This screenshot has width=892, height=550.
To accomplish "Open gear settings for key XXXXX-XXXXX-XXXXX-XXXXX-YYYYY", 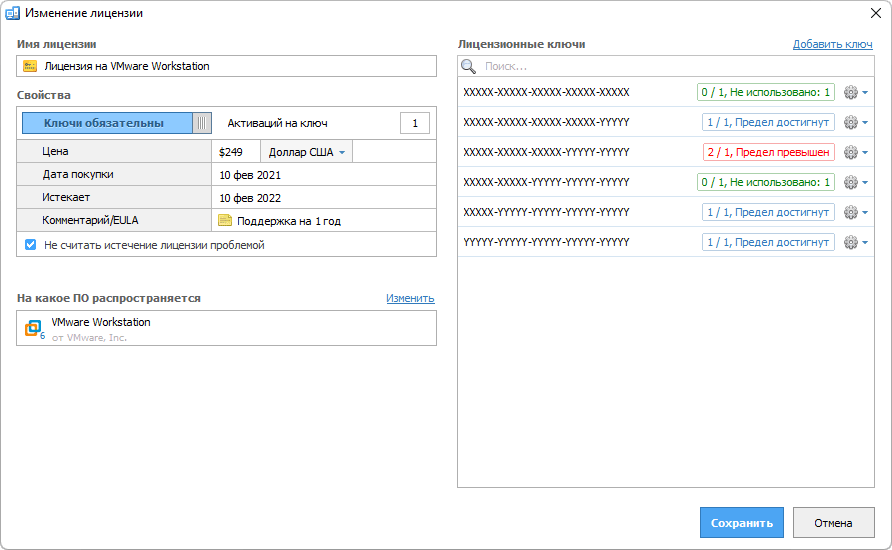I will click(x=851, y=122).
